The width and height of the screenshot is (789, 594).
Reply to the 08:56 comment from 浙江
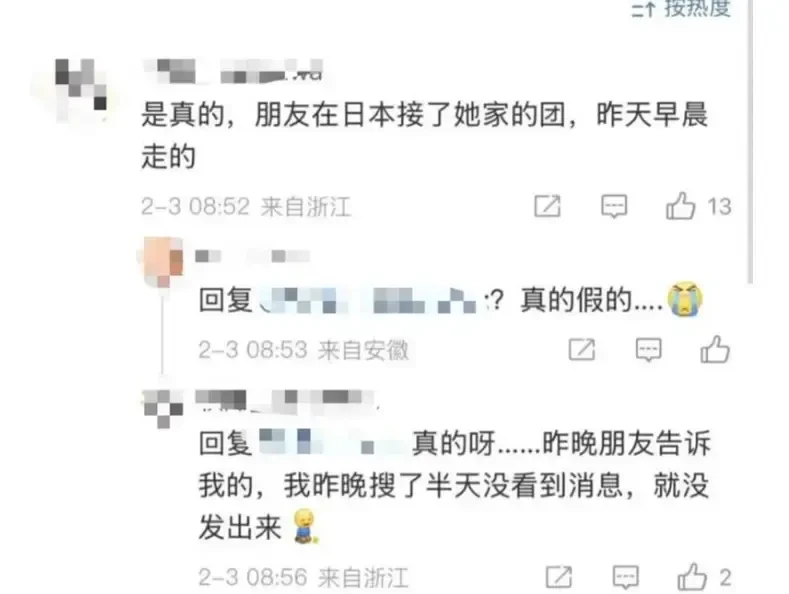(x=625, y=577)
